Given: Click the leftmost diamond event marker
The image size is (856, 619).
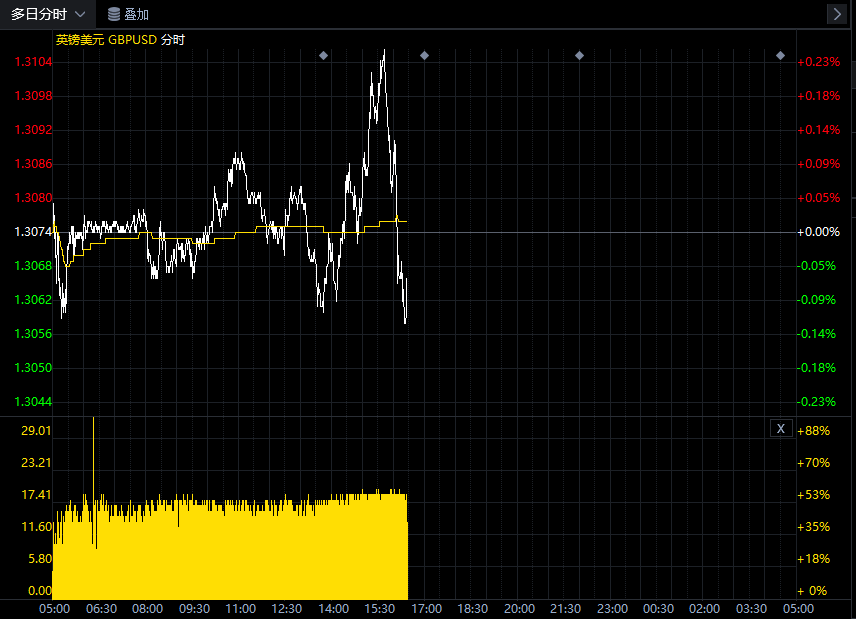Looking at the screenshot, I should coord(323,55).
